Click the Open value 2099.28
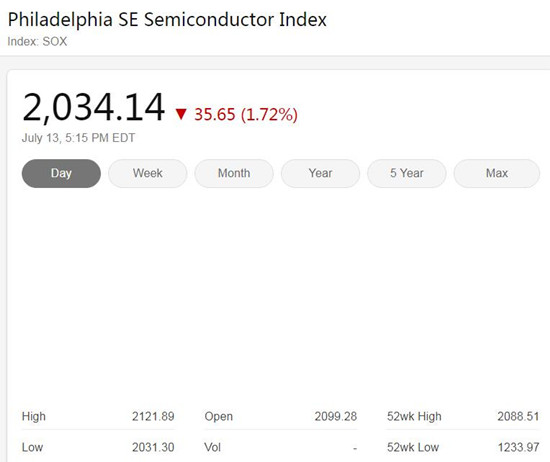The image size is (550, 462). (336, 416)
